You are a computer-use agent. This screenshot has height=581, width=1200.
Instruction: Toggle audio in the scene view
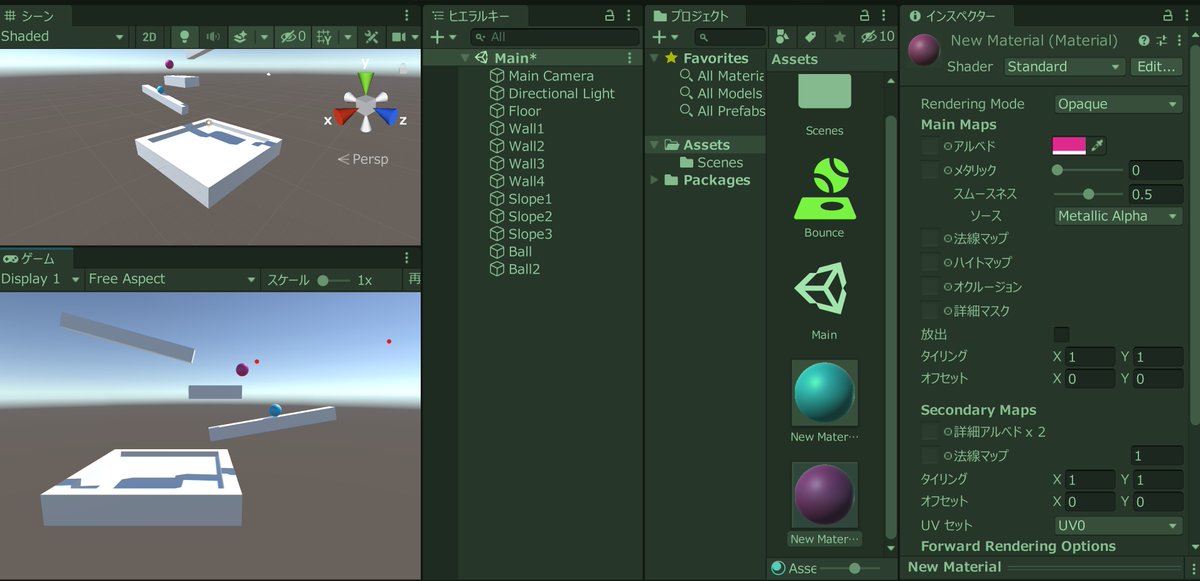[x=214, y=36]
